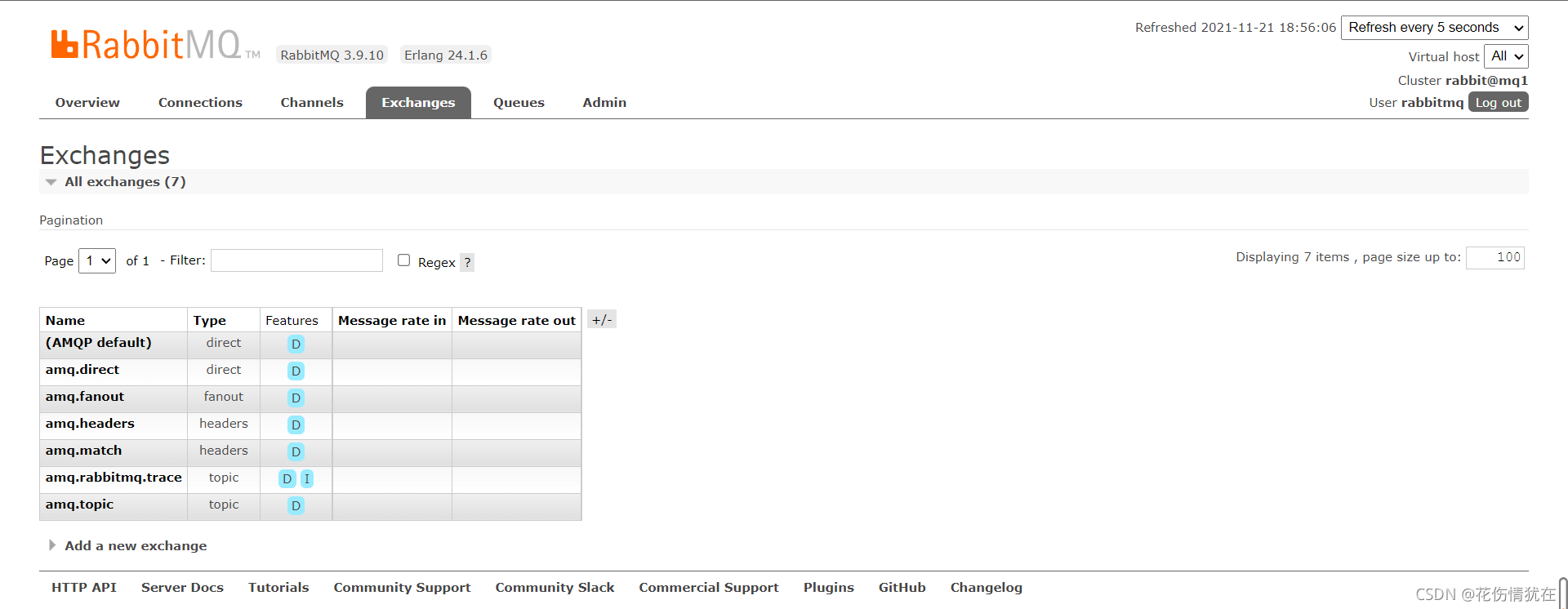The image size is (1568, 609).
Task: Go to the Connections tab
Action: coord(200,102)
